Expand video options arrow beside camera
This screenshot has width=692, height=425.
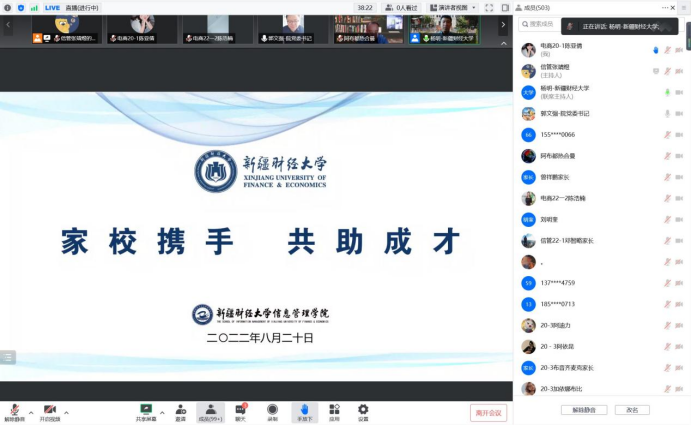click(x=66, y=412)
